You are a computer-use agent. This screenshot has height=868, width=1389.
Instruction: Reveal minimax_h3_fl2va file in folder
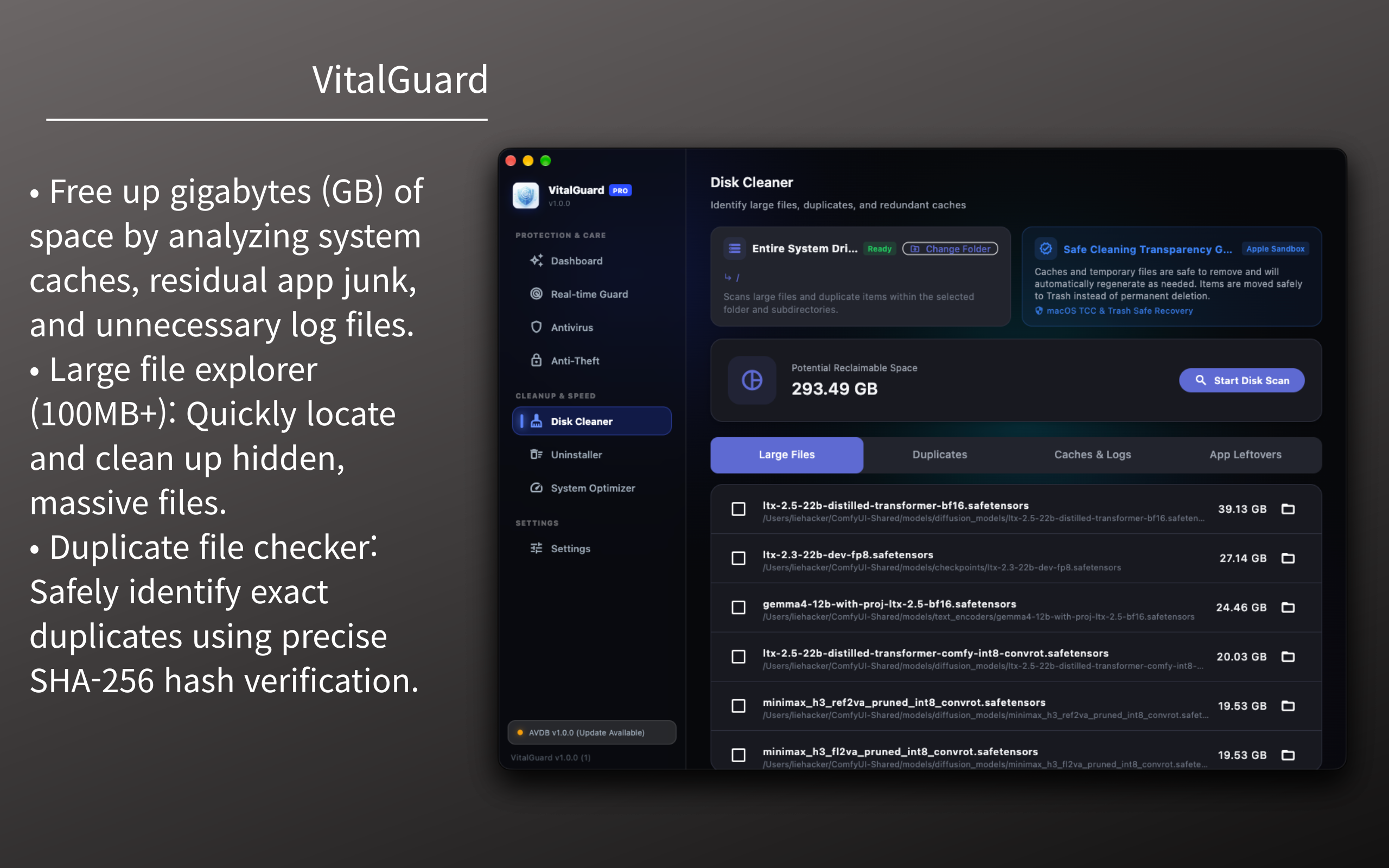(x=1288, y=755)
